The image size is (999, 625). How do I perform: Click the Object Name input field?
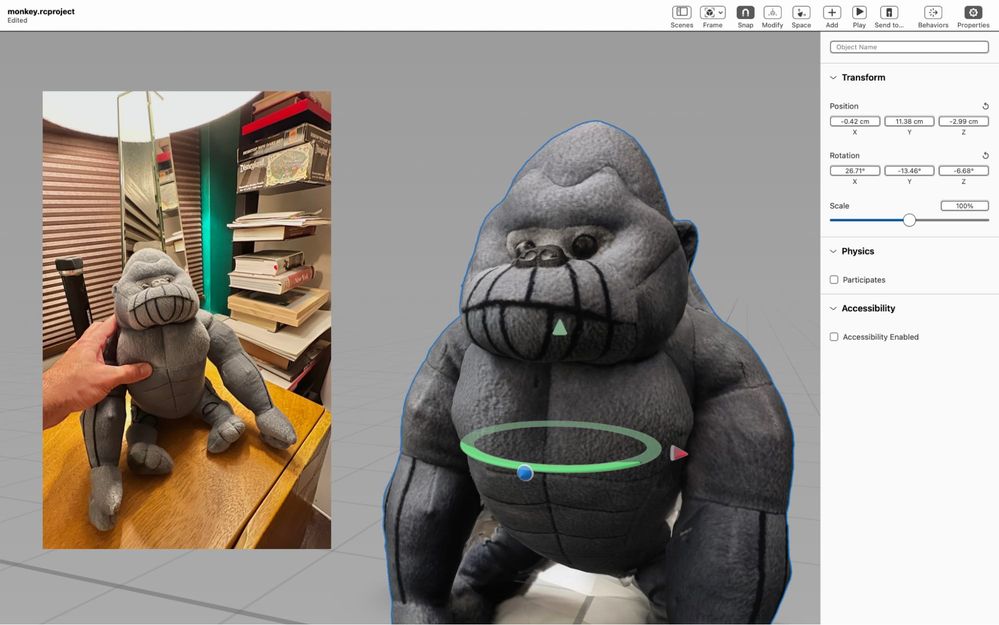click(x=908, y=46)
